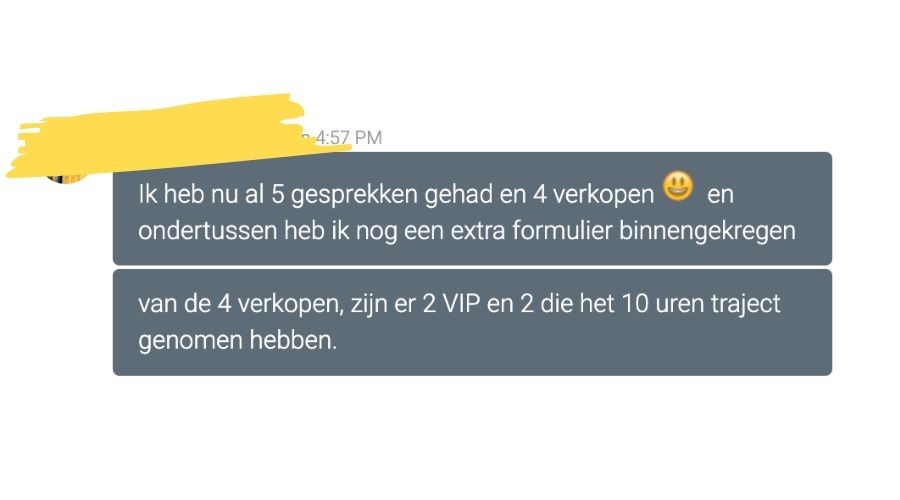The height and width of the screenshot is (500, 900).
Task: Click the word "extra" in first message
Action: (478, 231)
